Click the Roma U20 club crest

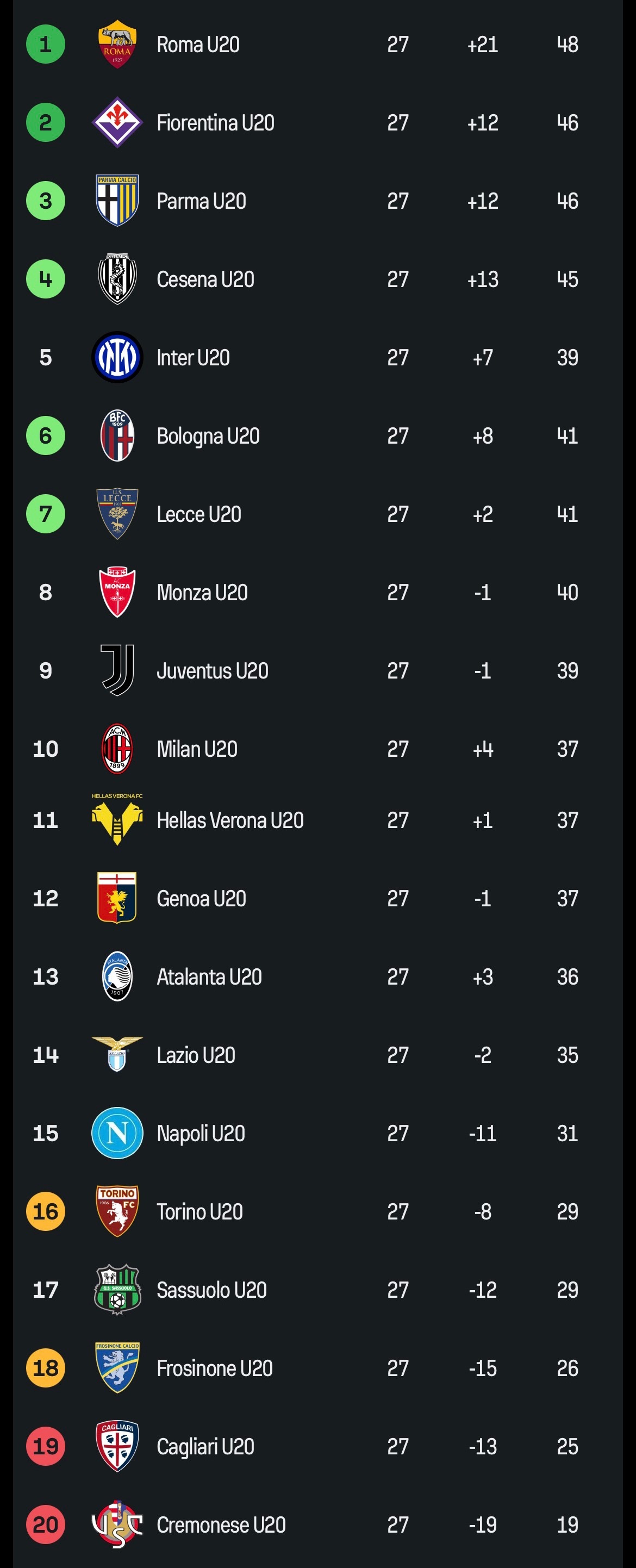tap(117, 45)
